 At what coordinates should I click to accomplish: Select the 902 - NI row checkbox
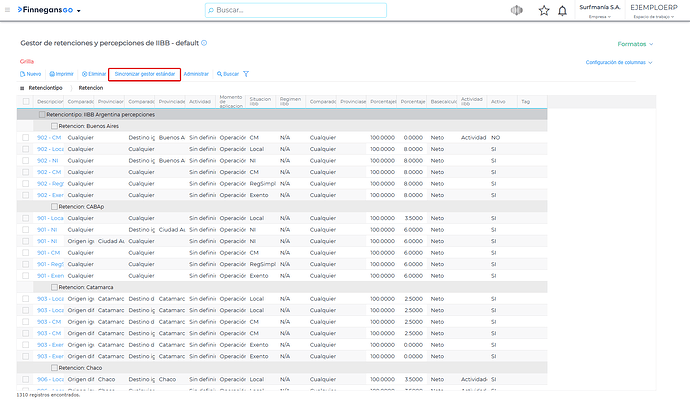point(26,161)
